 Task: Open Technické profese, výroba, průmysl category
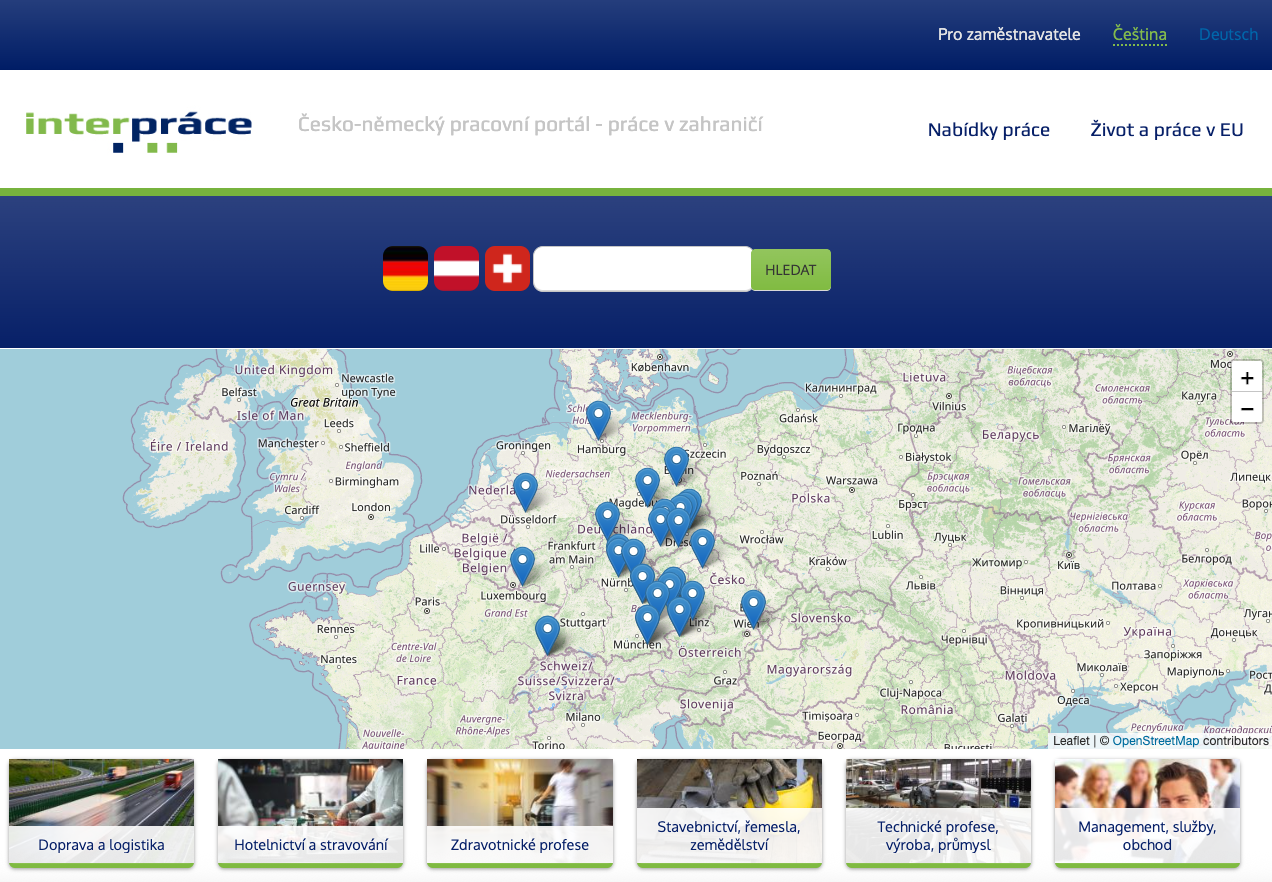pyautogui.click(x=938, y=813)
